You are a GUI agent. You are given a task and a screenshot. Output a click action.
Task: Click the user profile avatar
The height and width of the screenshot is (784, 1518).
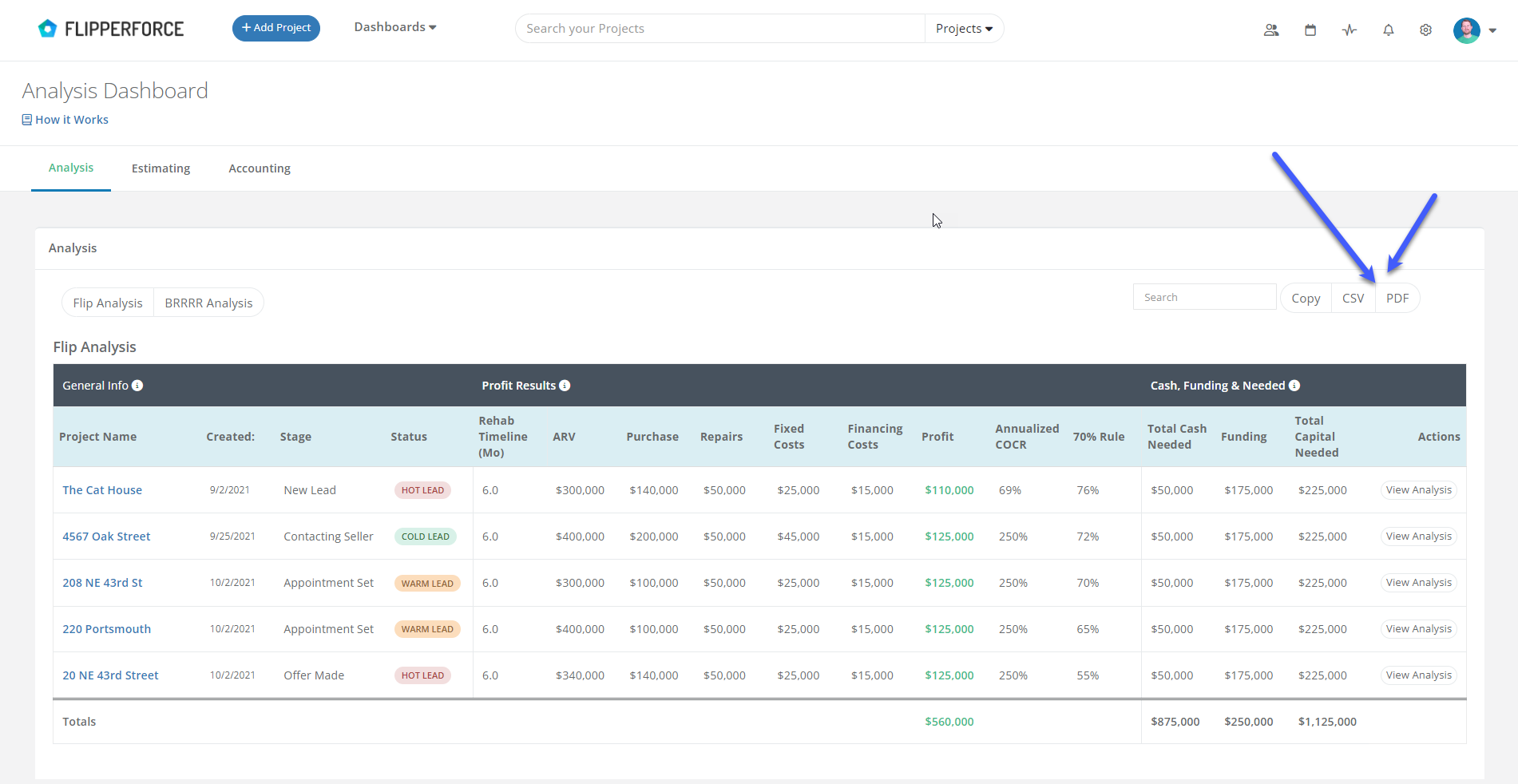pyautogui.click(x=1467, y=30)
